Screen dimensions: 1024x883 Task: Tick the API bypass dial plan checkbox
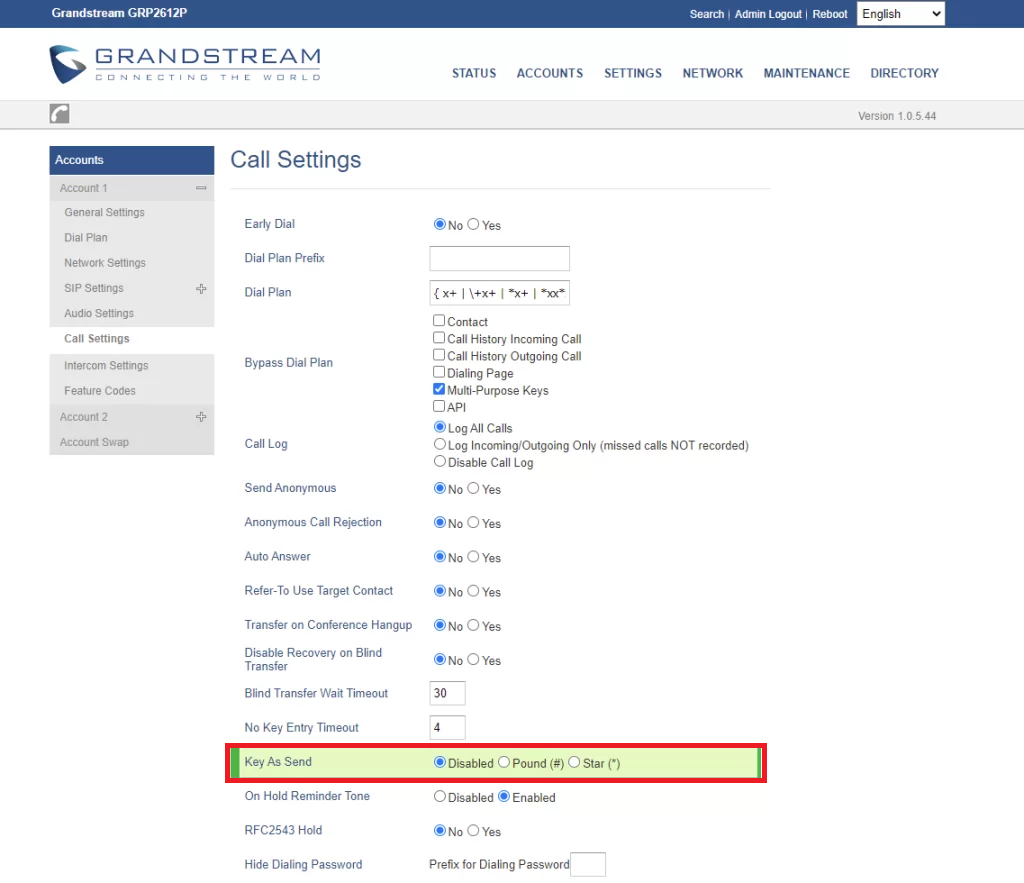(439, 407)
